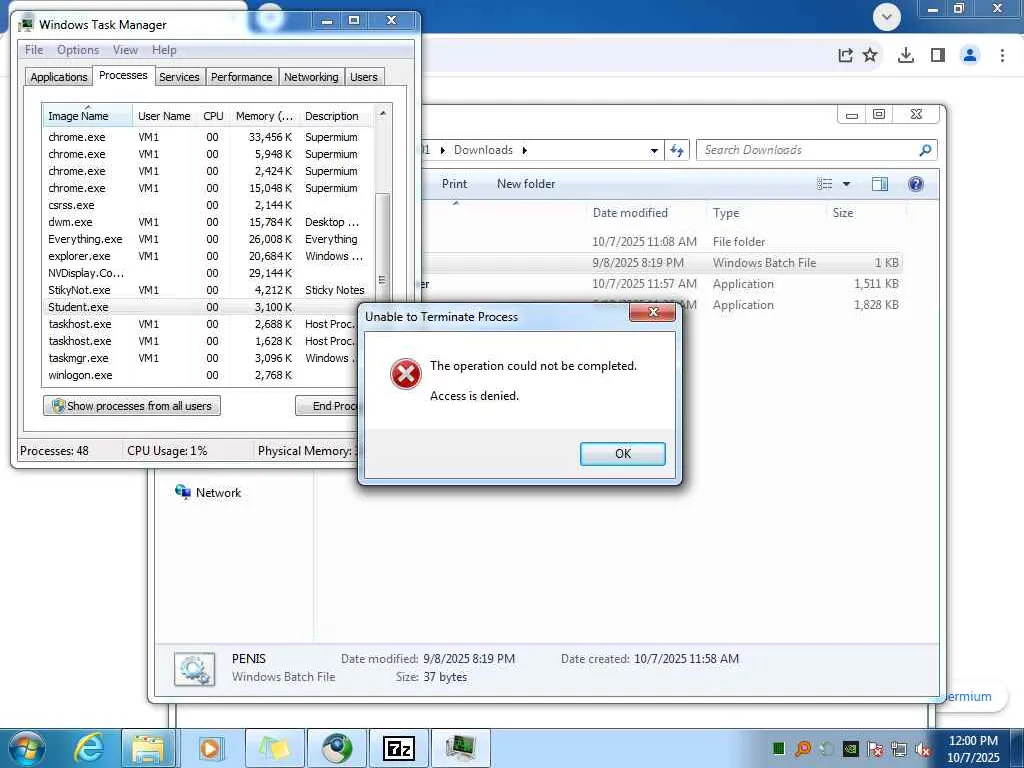
Task: Click OK in the Unable to Terminate Process dialog
Action: 622,453
